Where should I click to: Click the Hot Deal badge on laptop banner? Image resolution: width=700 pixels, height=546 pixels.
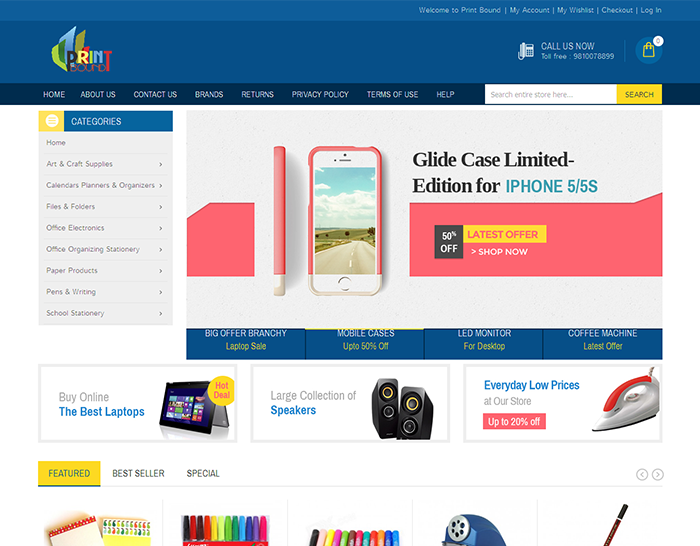point(221,390)
